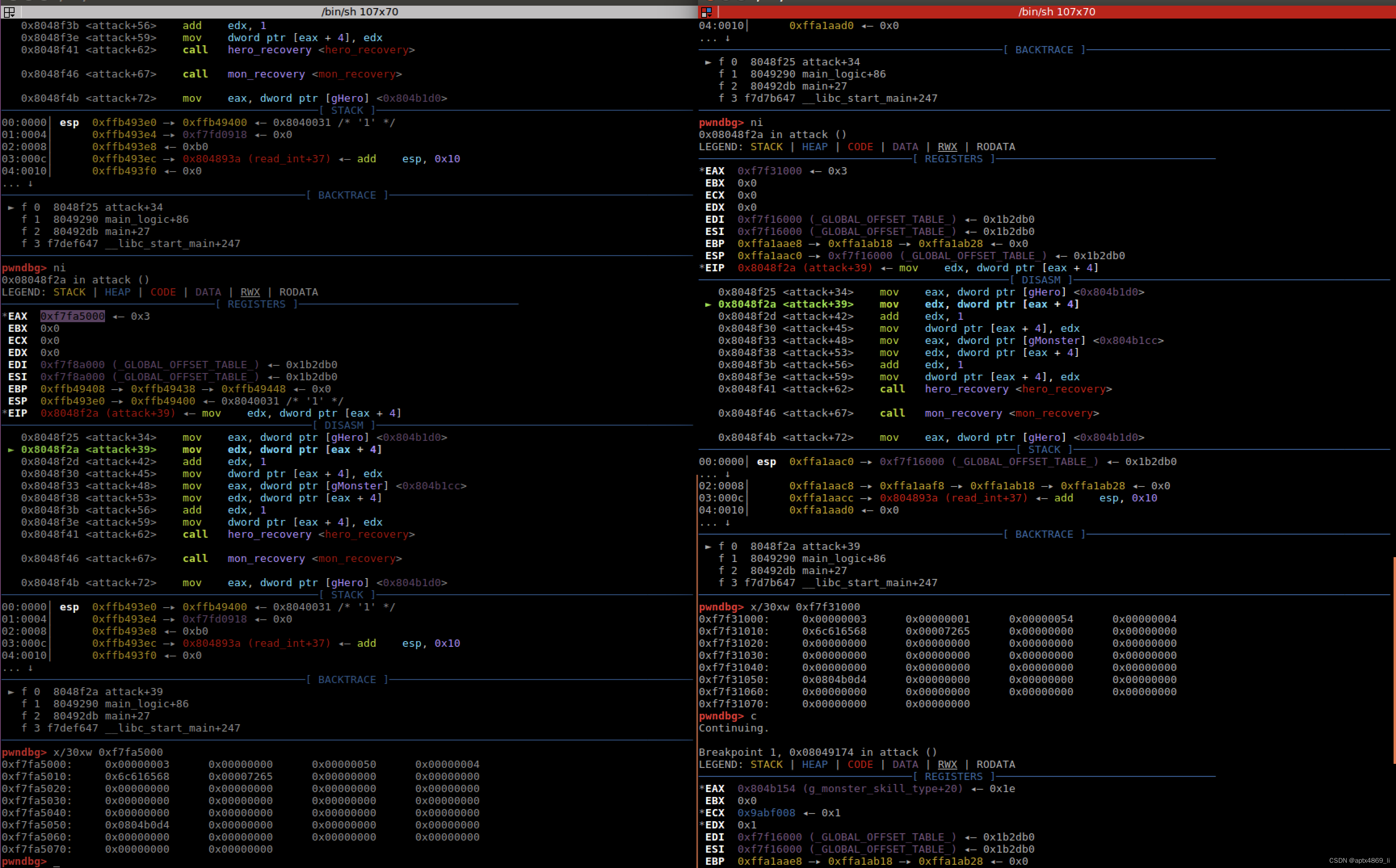Click left pane EDI value 0xf7f8a000

[72, 365]
